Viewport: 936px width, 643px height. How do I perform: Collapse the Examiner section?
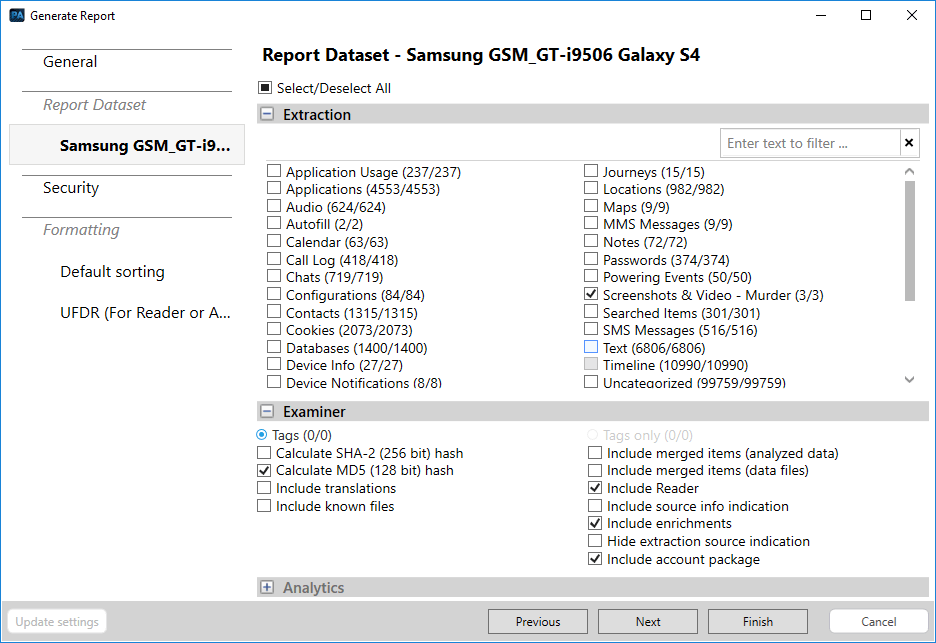pyautogui.click(x=267, y=411)
